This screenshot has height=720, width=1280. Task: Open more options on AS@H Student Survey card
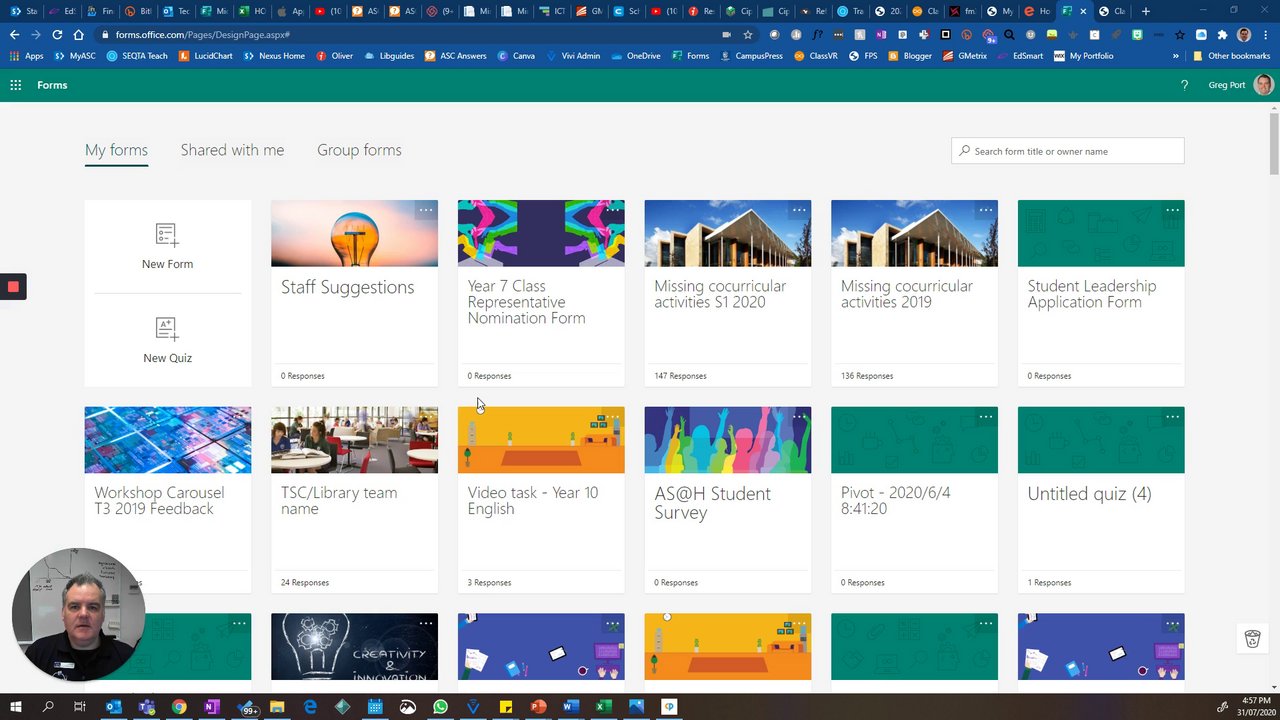click(799, 417)
